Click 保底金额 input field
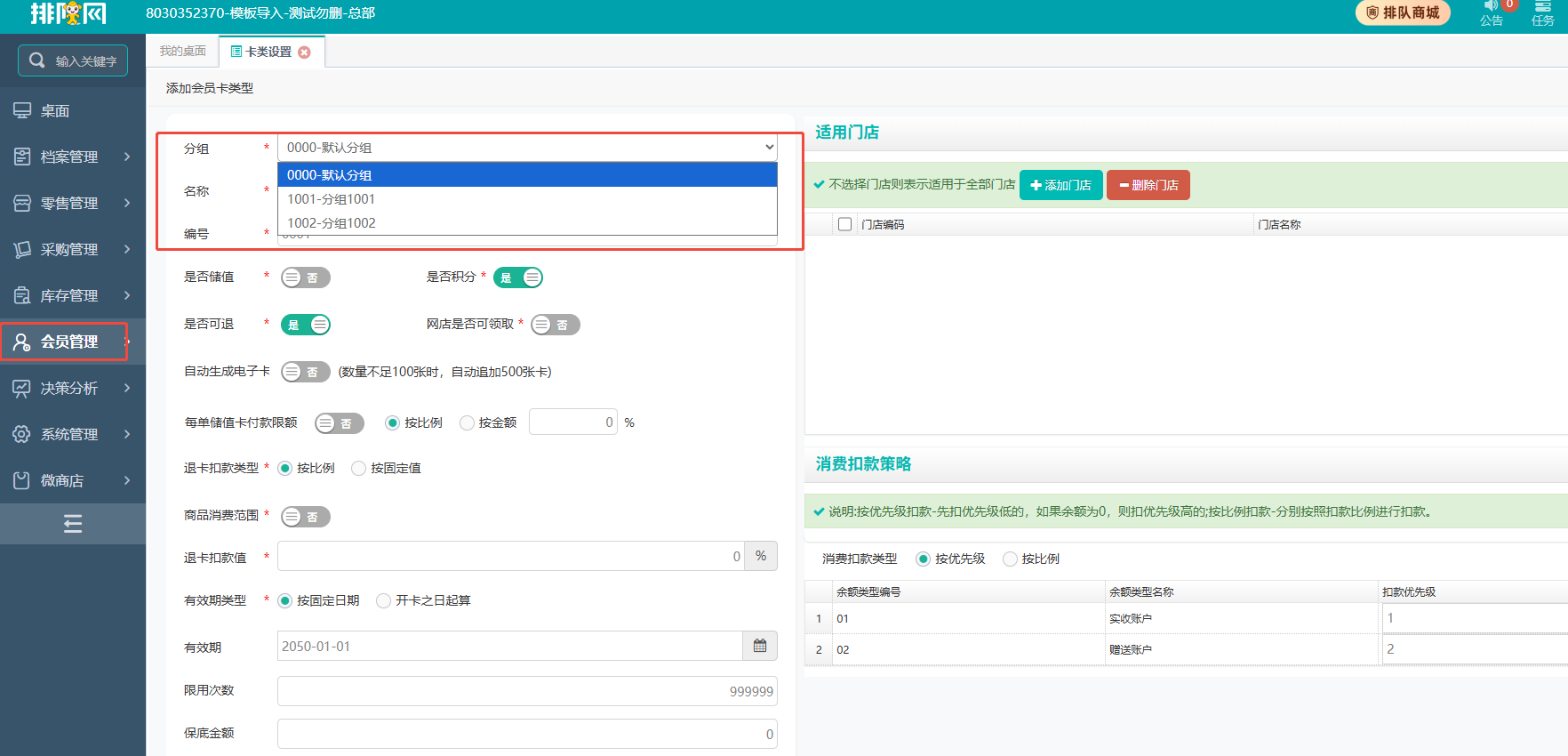 [528, 734]
